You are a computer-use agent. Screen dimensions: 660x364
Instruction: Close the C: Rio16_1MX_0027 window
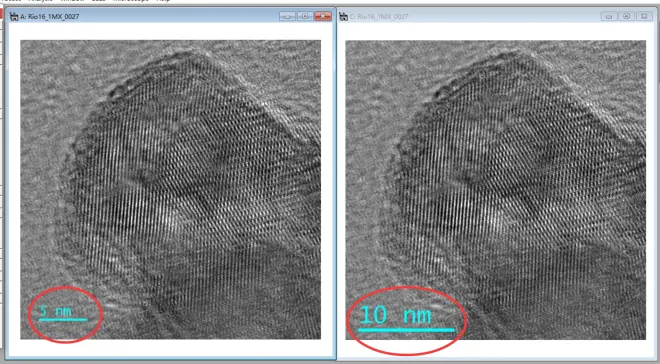[644, 16]
